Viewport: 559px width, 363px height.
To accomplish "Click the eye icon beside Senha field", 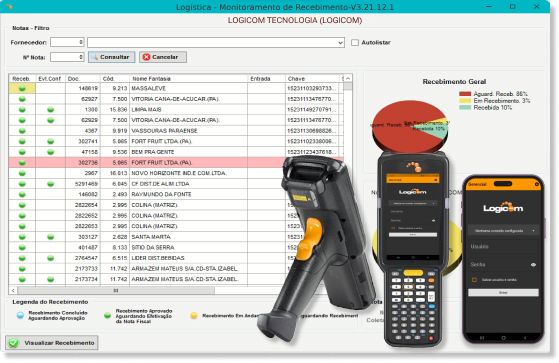I will [x=533, y=265].
